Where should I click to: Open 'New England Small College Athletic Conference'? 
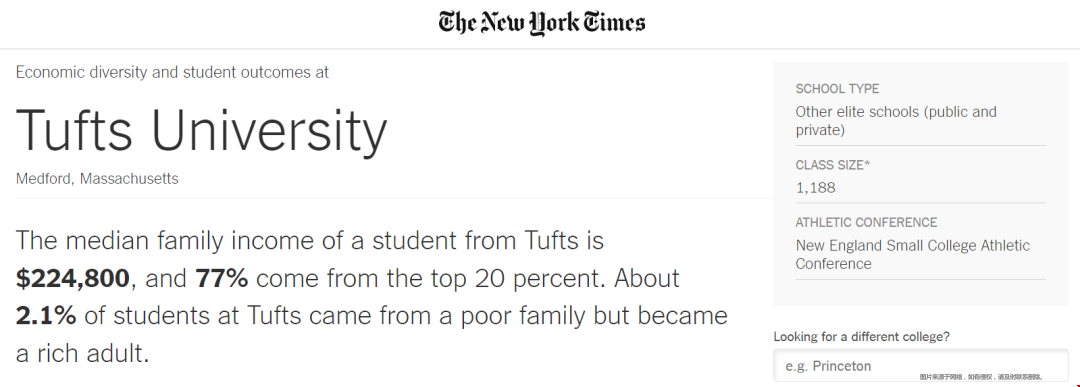tap(913, 254)
